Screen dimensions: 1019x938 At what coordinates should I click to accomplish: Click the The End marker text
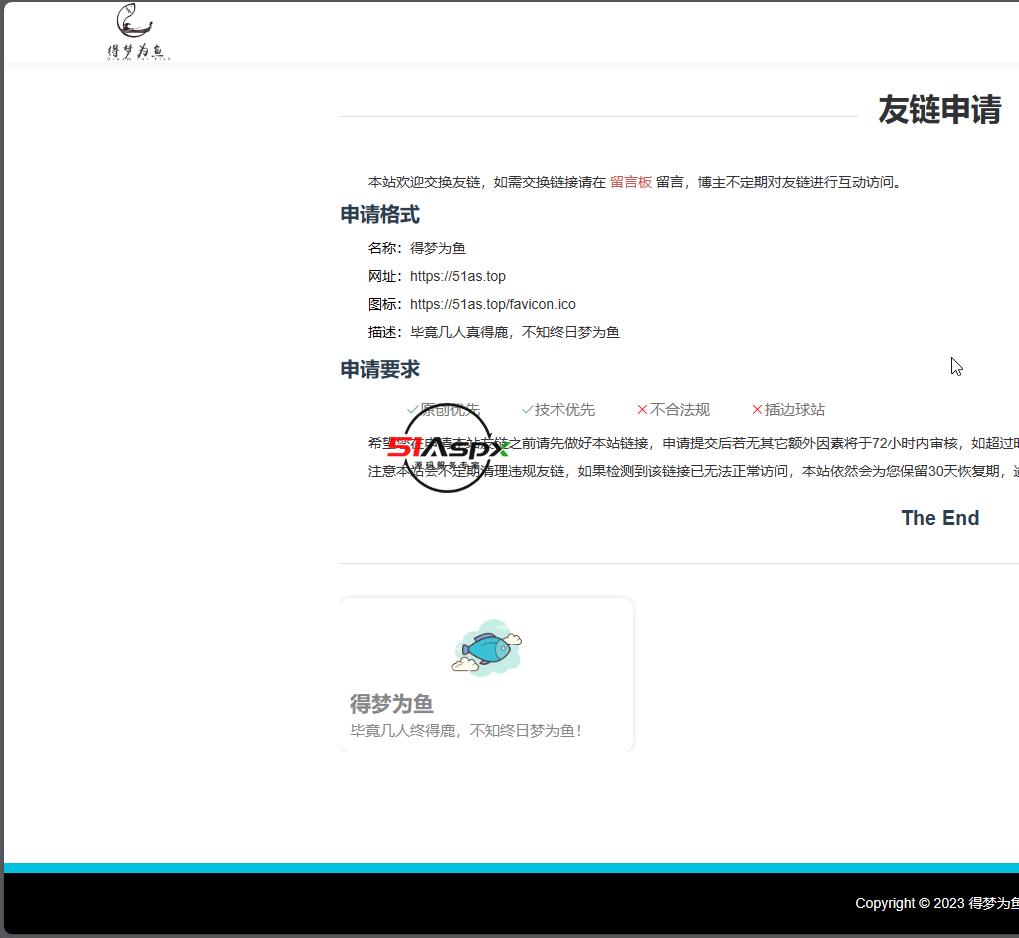[x=939, y=518]
